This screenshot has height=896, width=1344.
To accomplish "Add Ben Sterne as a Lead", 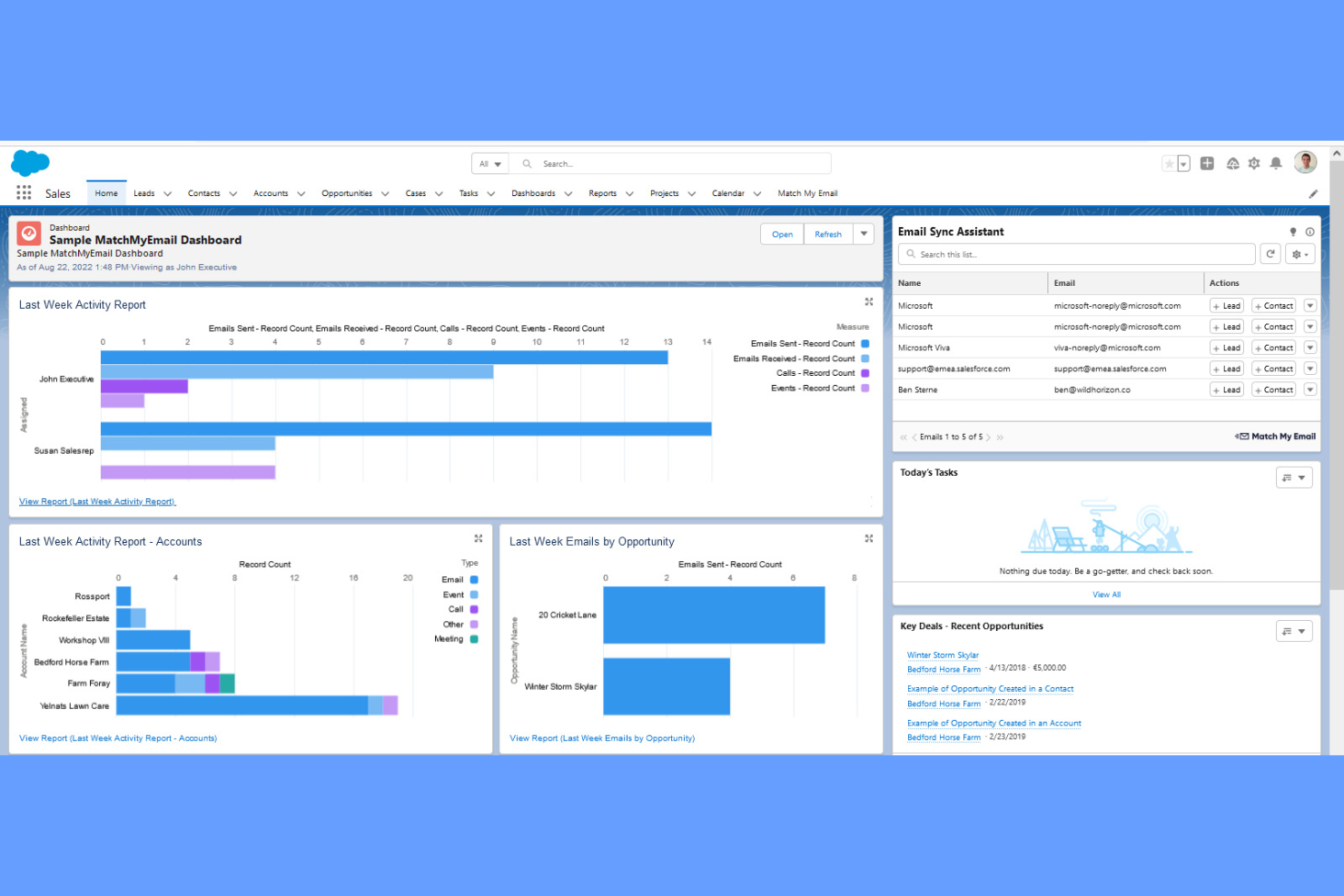I will tap(1227, 389).
